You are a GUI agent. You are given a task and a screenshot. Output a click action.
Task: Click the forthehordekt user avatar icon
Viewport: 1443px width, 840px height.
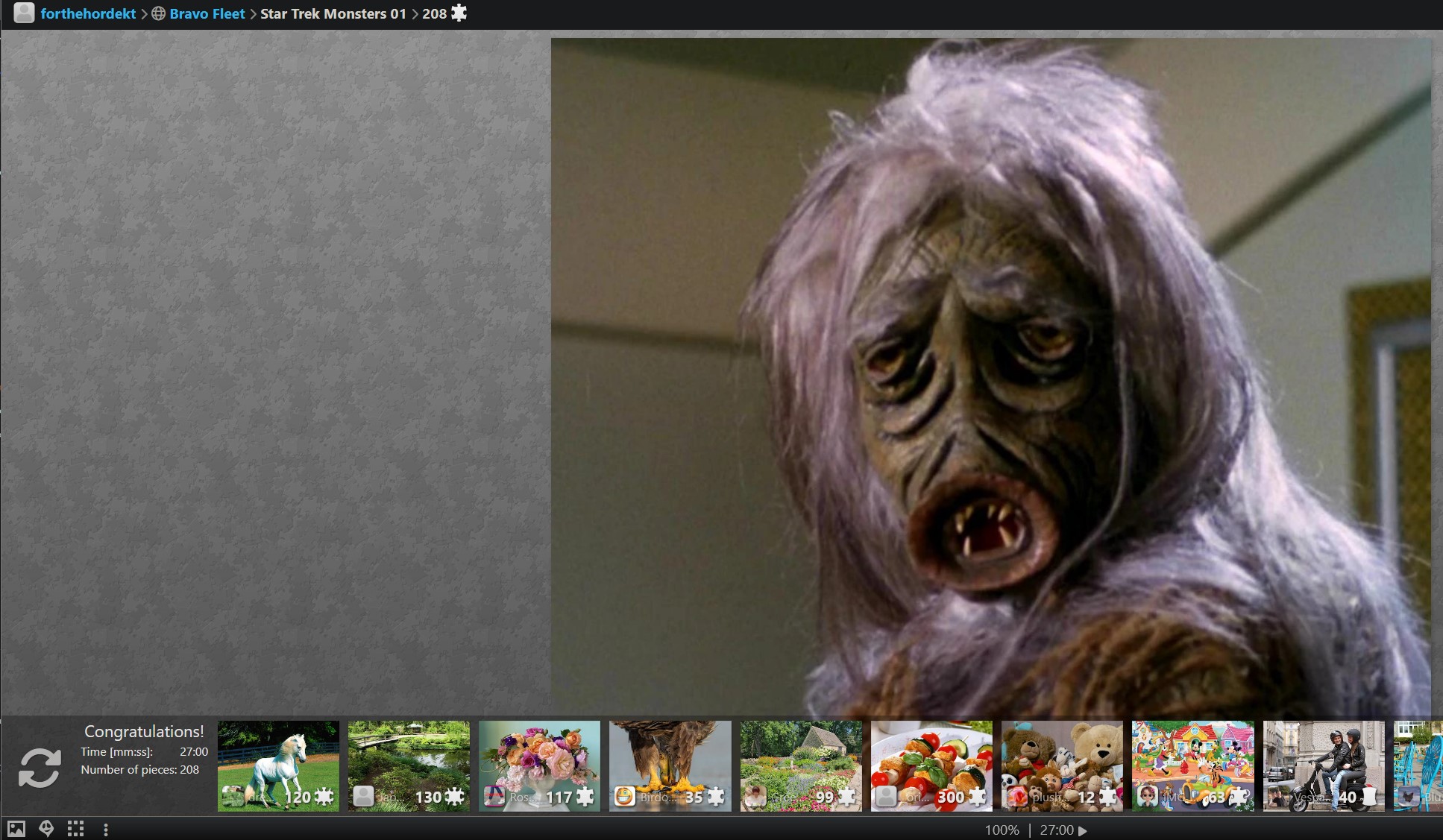pos(24,13)
